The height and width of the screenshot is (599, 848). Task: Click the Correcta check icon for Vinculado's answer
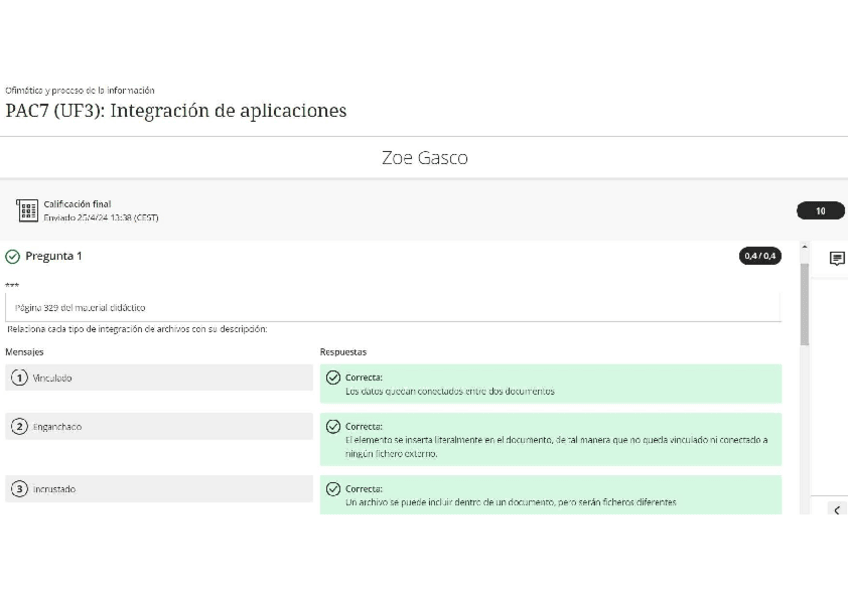tap(334, 378)
